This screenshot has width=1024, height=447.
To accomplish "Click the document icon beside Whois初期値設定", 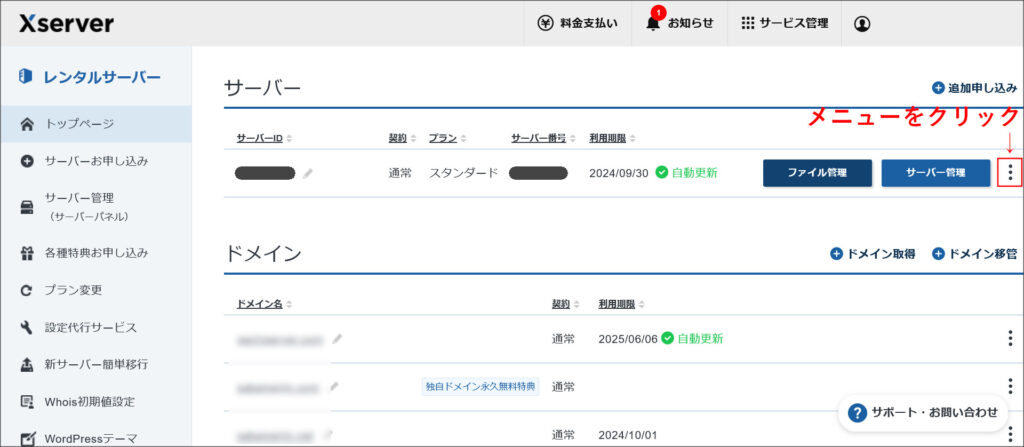I will point(27,401).
